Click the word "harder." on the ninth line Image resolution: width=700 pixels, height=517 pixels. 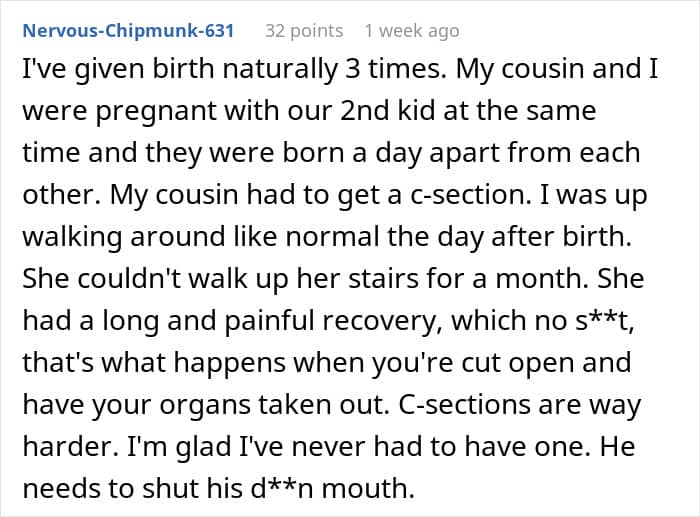click(71, 446)
